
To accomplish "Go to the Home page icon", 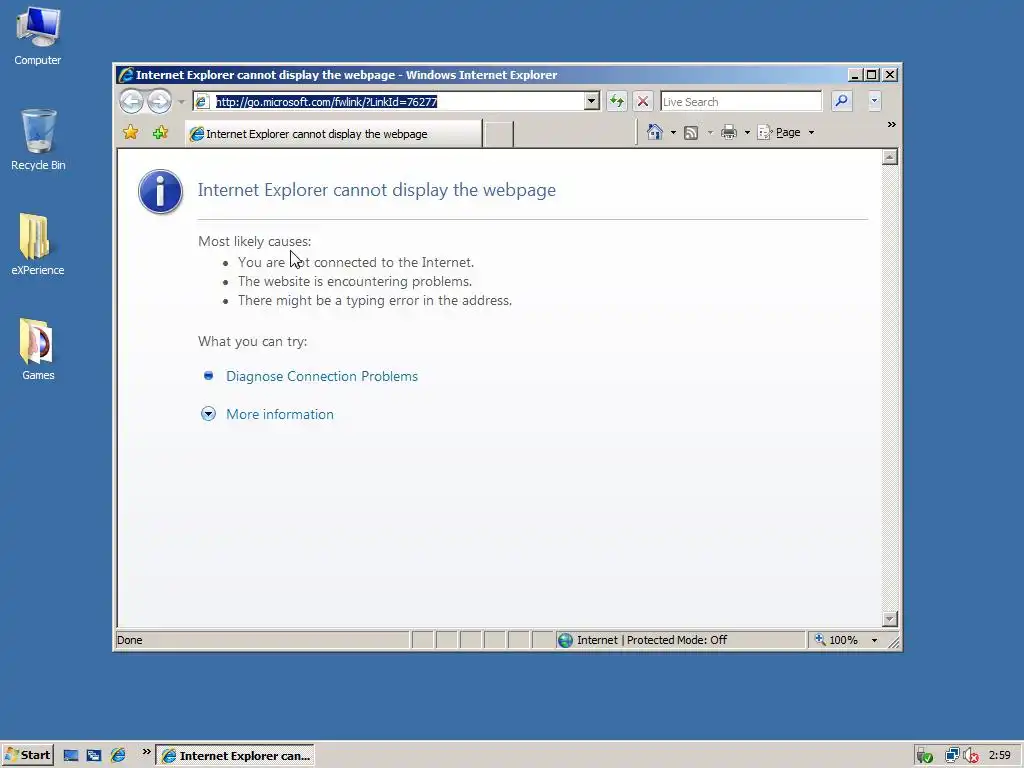I will click(x=654, y=132).
